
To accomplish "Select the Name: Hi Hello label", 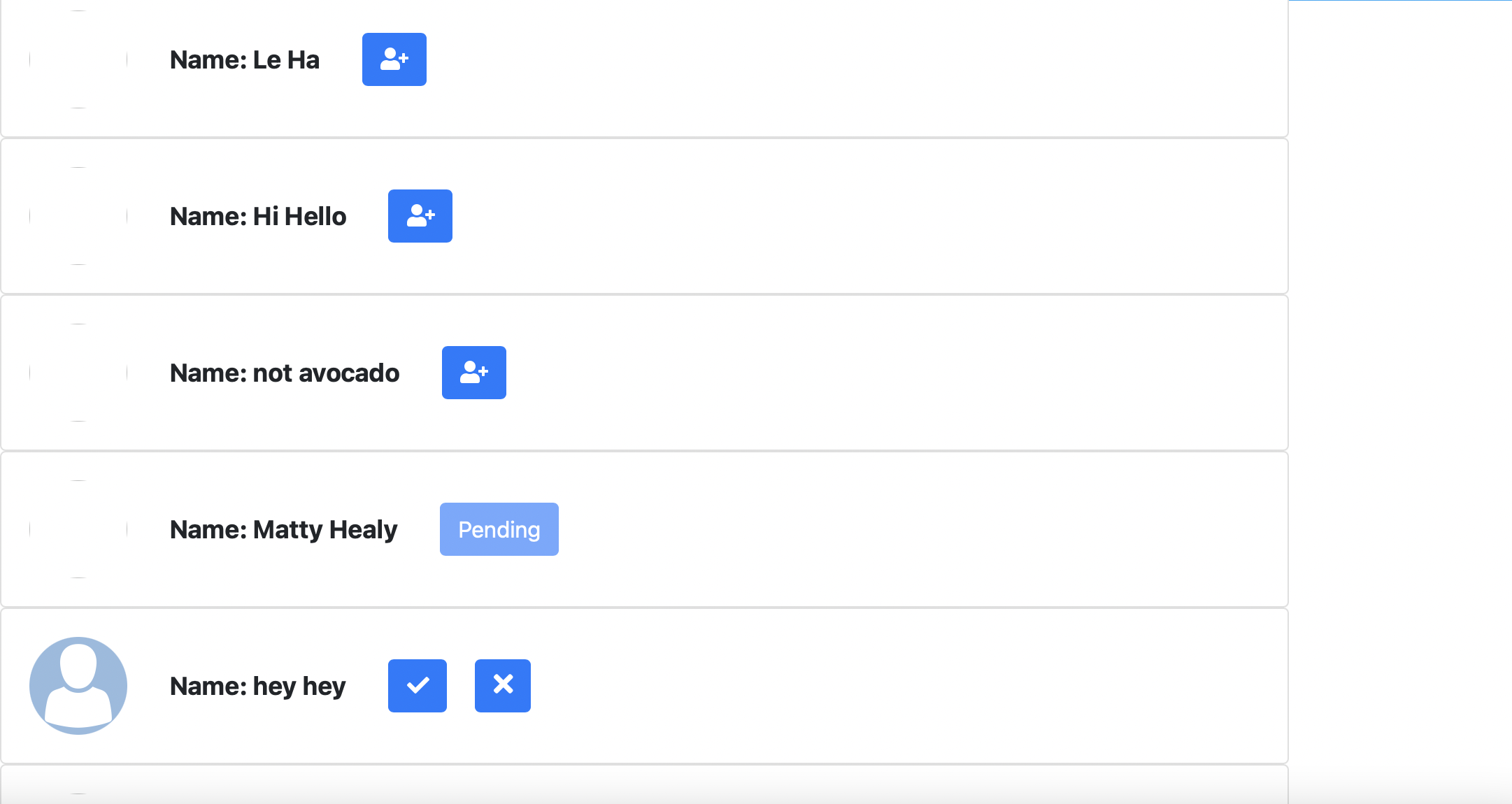I will click(258, 217).
